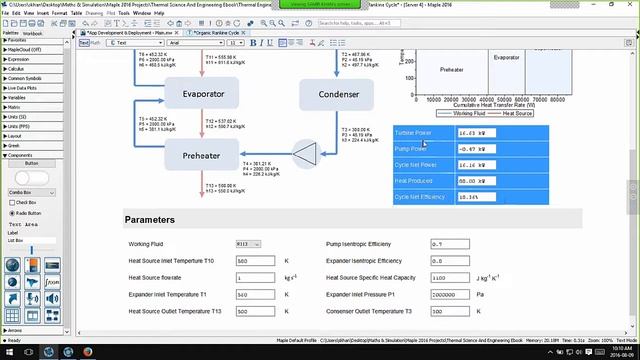Click the search for help field
The image size is (640, 360).
click(x=359, y=23)
